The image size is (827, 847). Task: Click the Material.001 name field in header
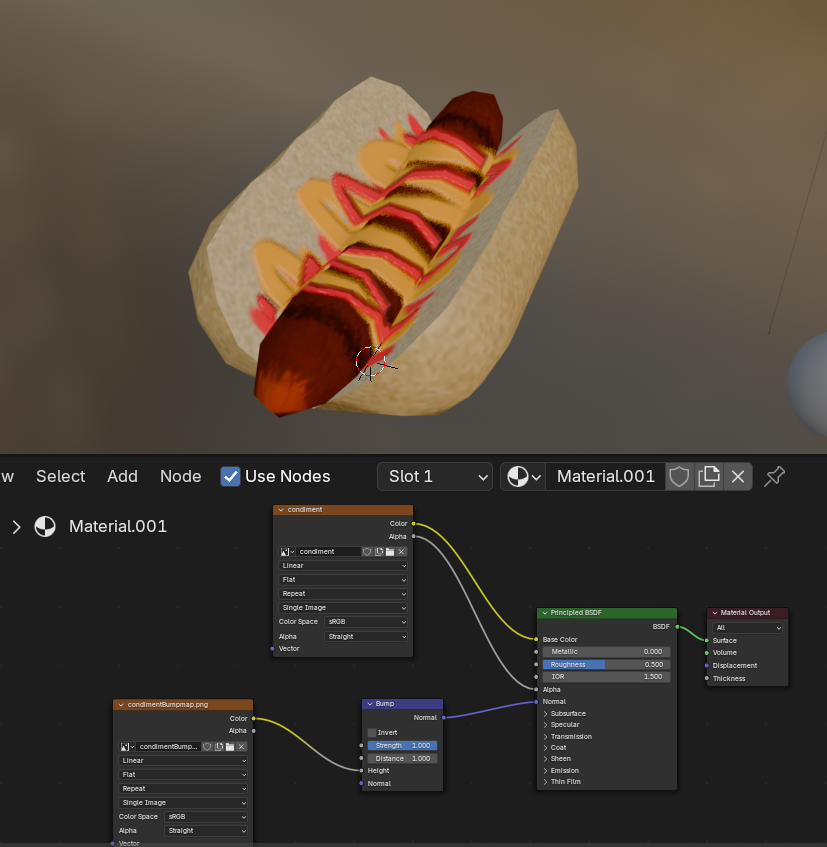coord(606,476)
